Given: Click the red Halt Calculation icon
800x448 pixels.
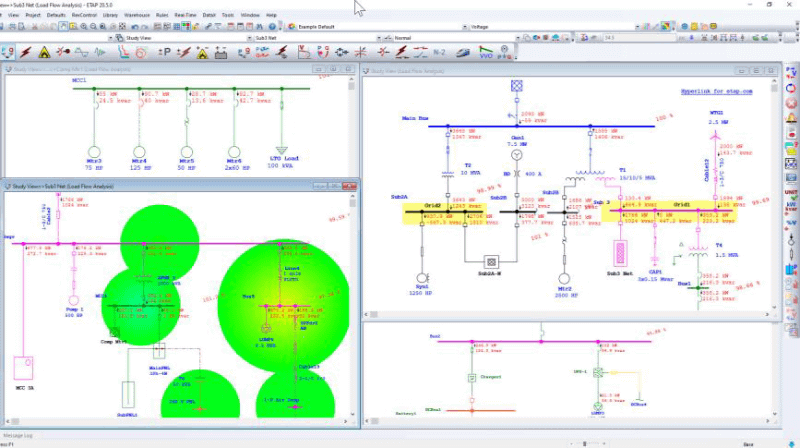Looking at the screenshot, I should (x=791, y=103).
